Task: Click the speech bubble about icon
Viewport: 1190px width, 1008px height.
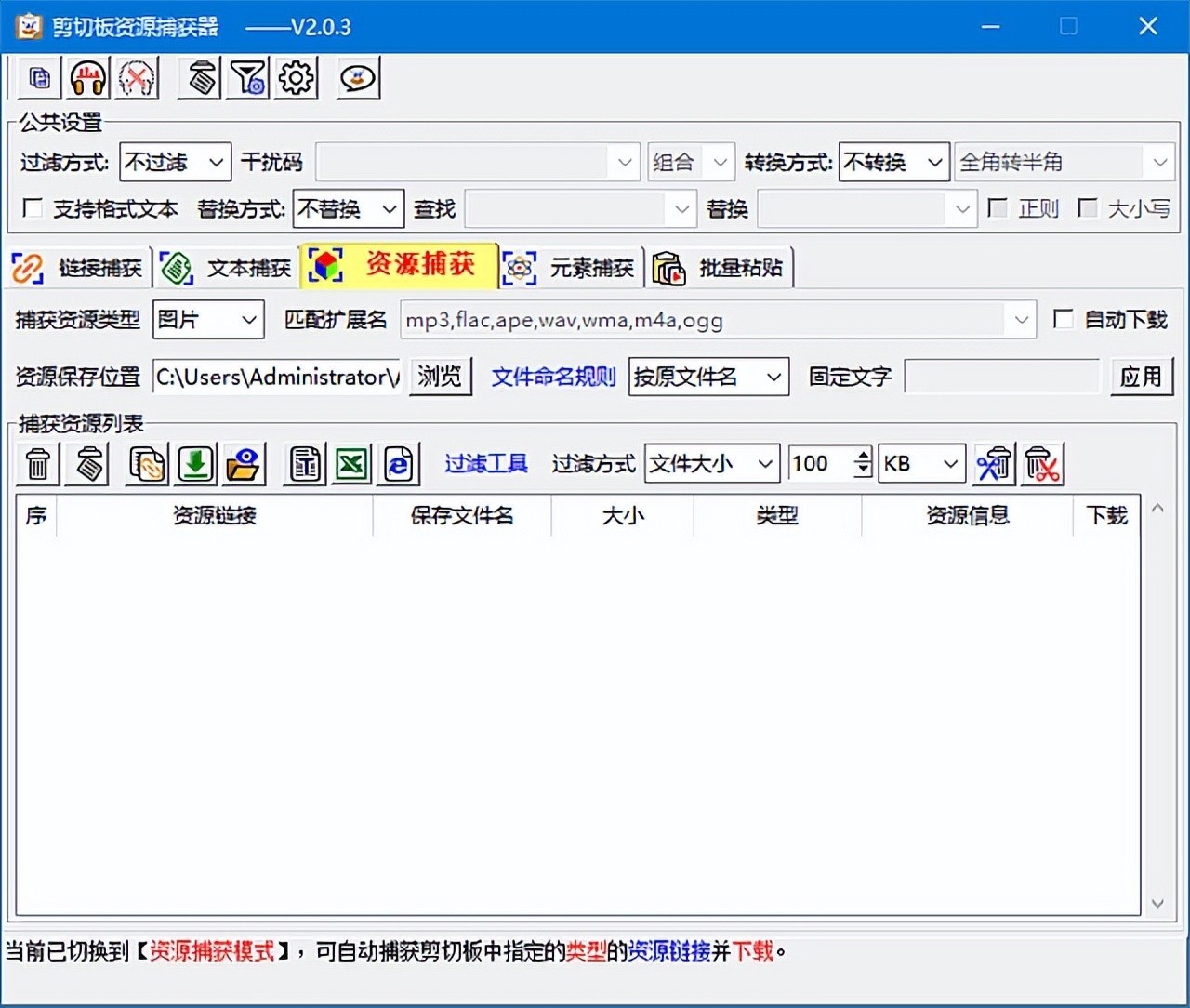Action: (x=358, y=78)
